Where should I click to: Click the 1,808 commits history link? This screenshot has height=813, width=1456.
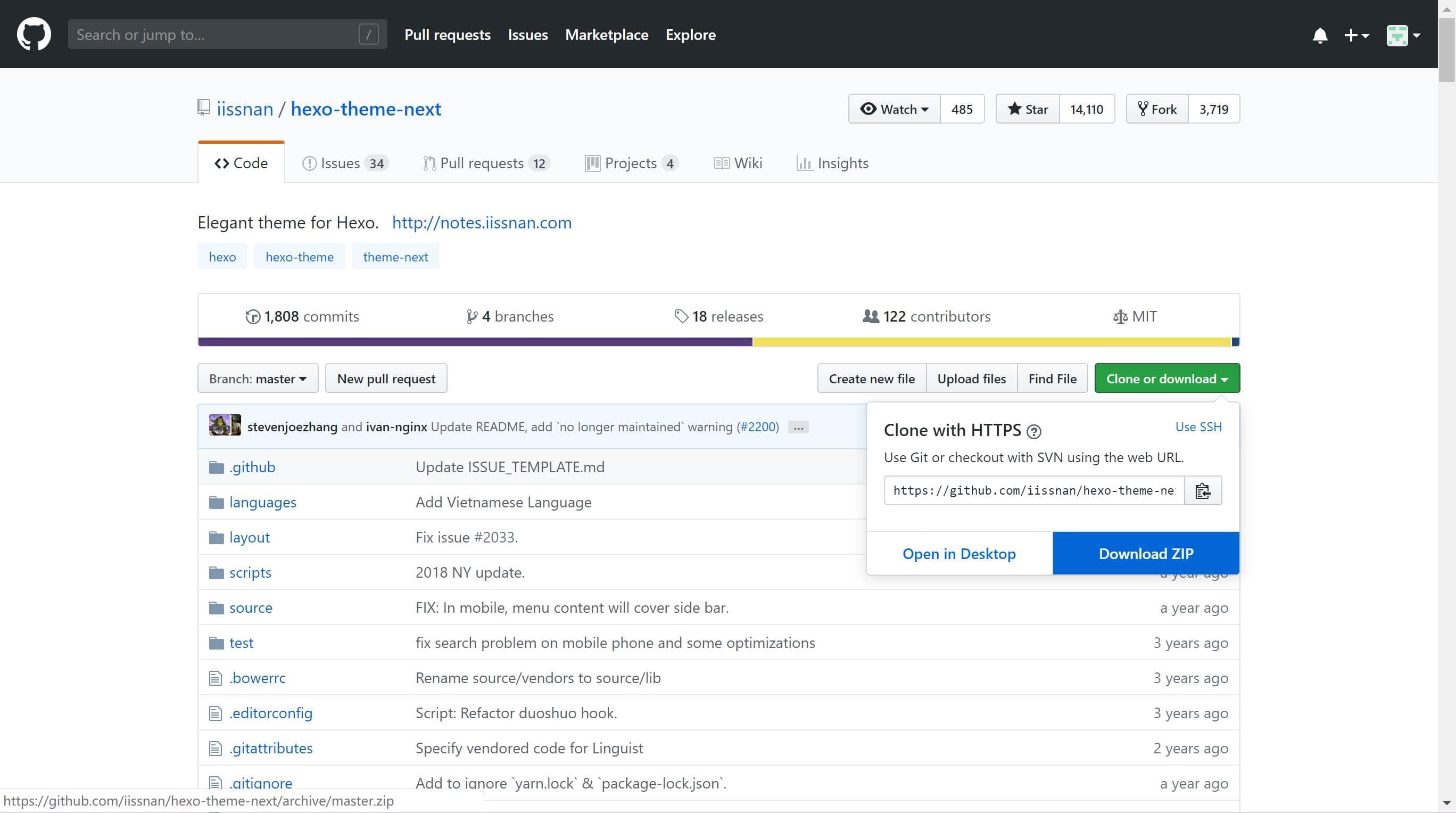(x=302, y=316)
